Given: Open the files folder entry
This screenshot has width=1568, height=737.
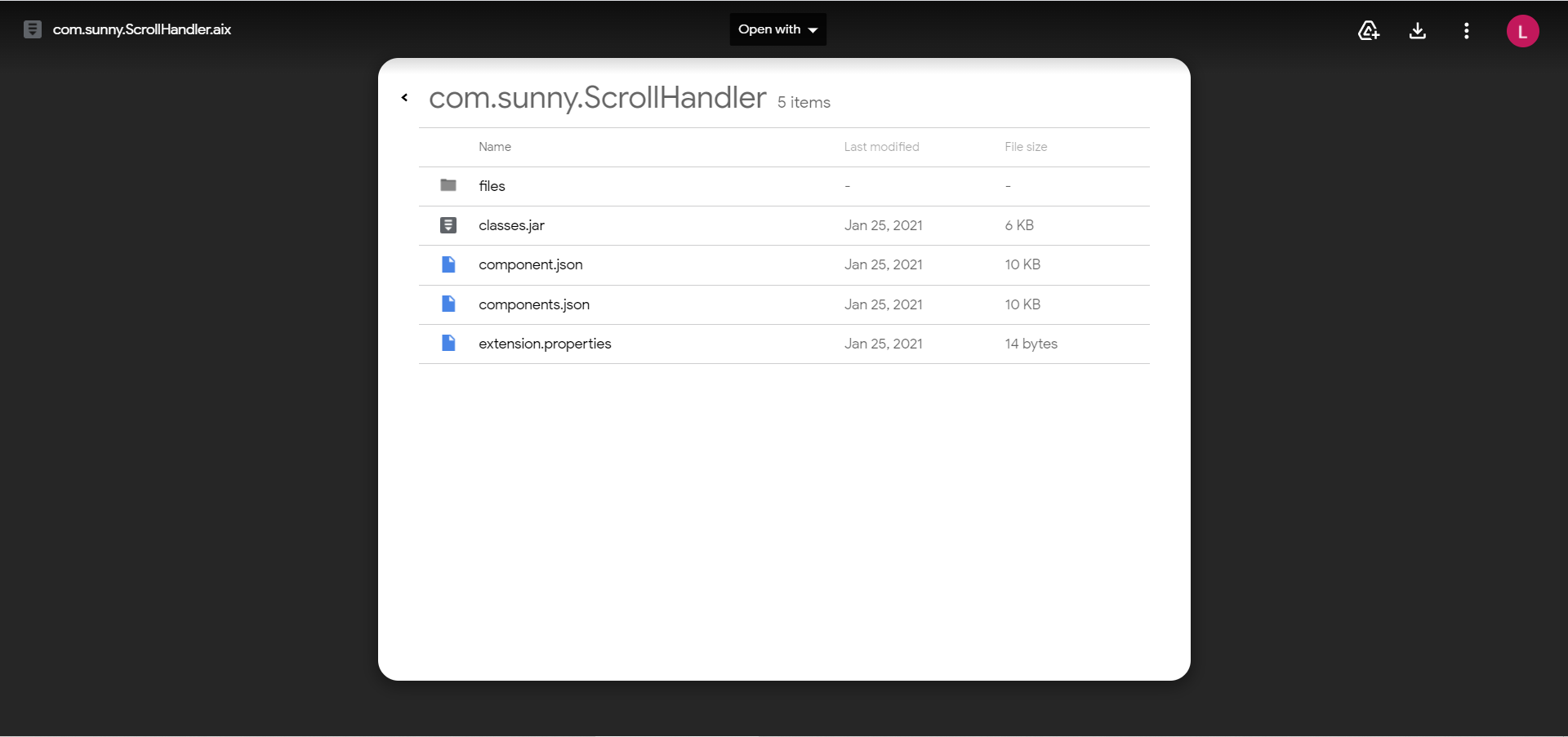Looking at the screenshot, I should pyautogui.click(x=492, y=185).
